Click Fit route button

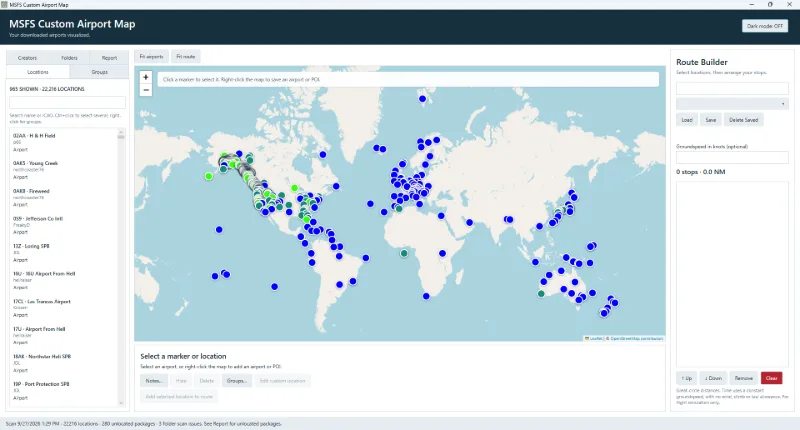coord(186,57)
